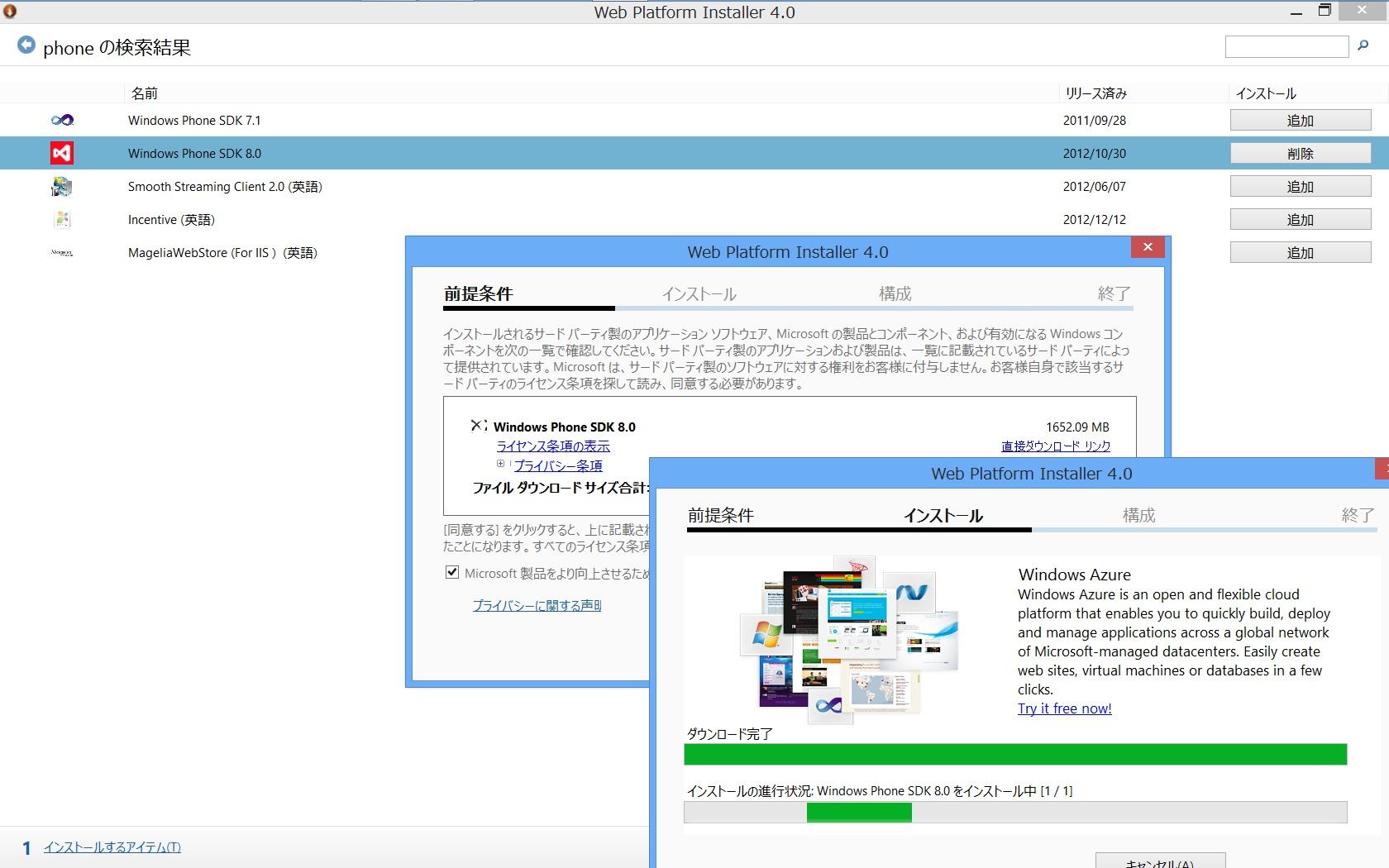
Task: Click the Windows Azure promotional image
Action: (849, 641)
